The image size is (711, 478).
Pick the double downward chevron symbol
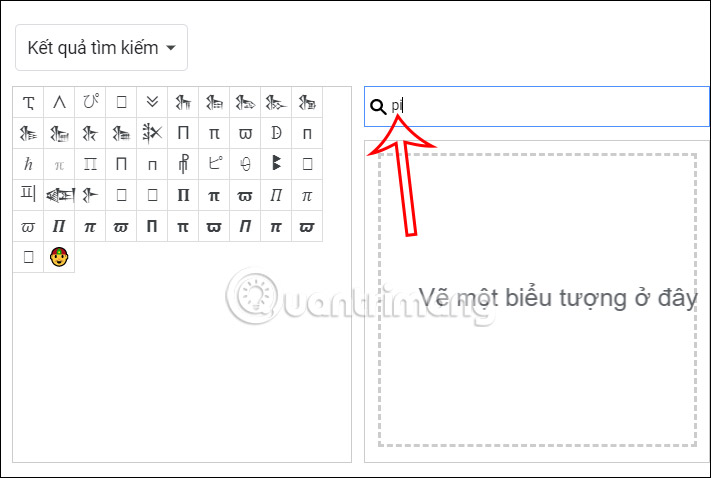click(x=152, y=102)
